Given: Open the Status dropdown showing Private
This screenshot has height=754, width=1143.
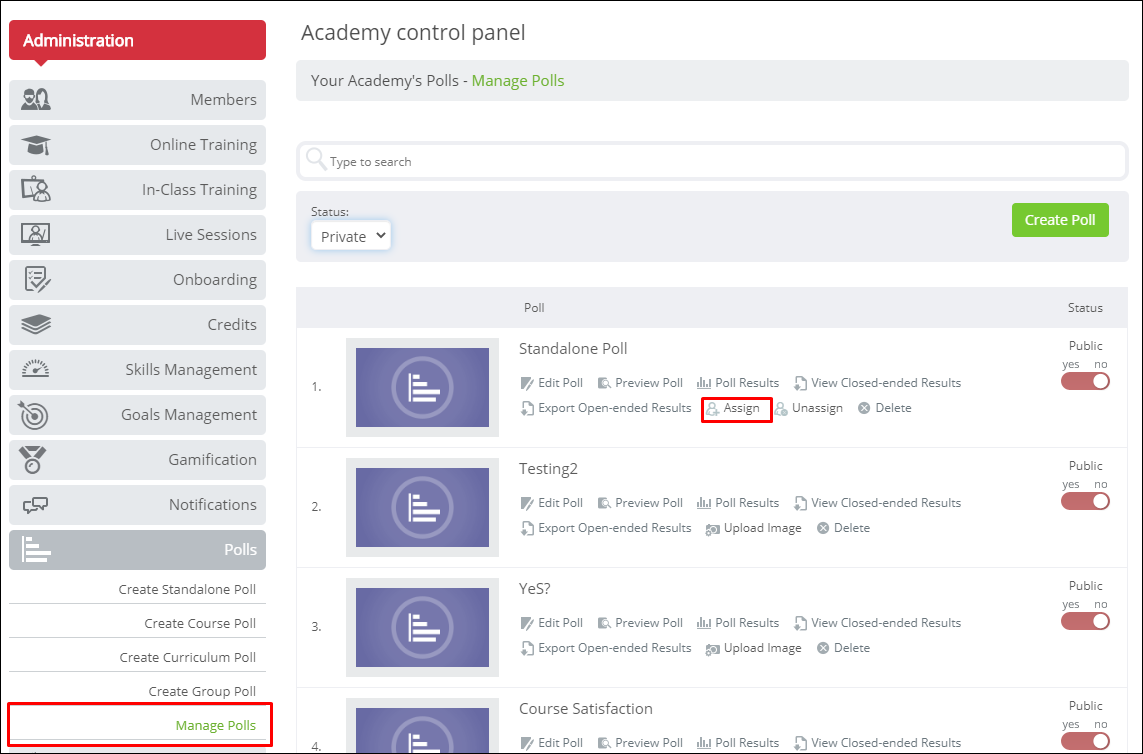Looking at the screenshot, I should point(351,236).
